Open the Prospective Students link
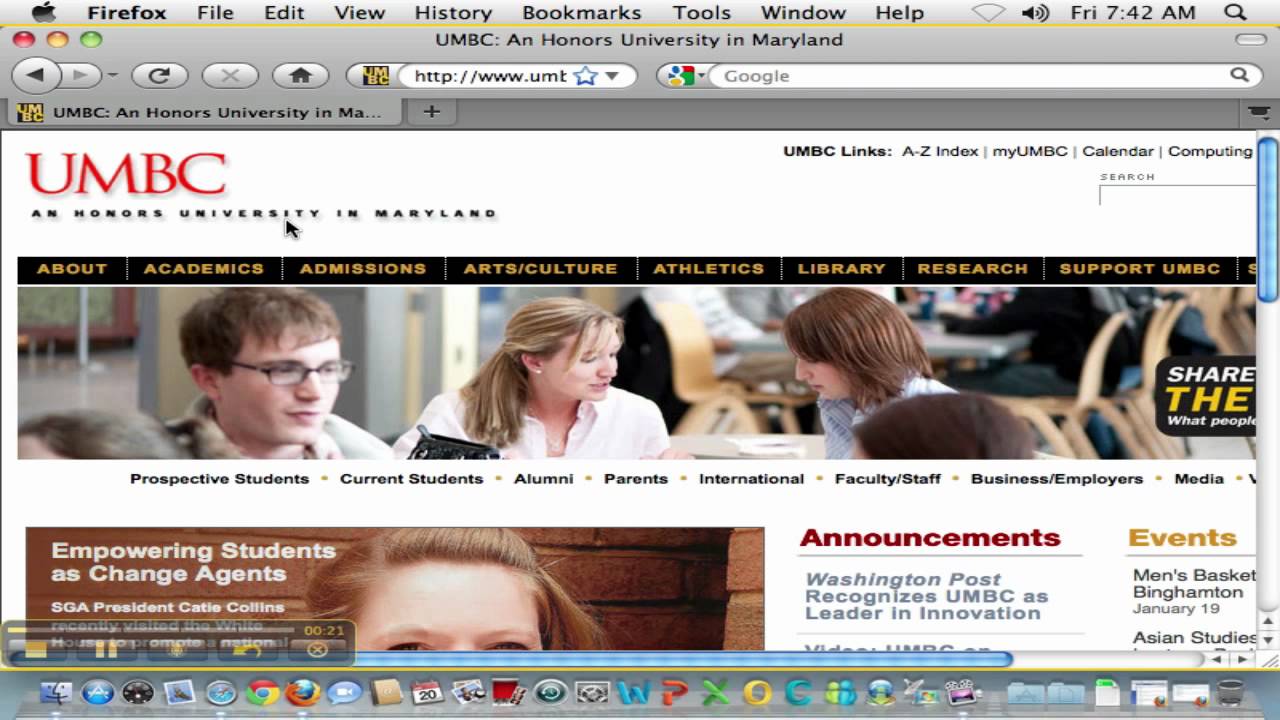The image size is (1280, 720). pos(219,479)
